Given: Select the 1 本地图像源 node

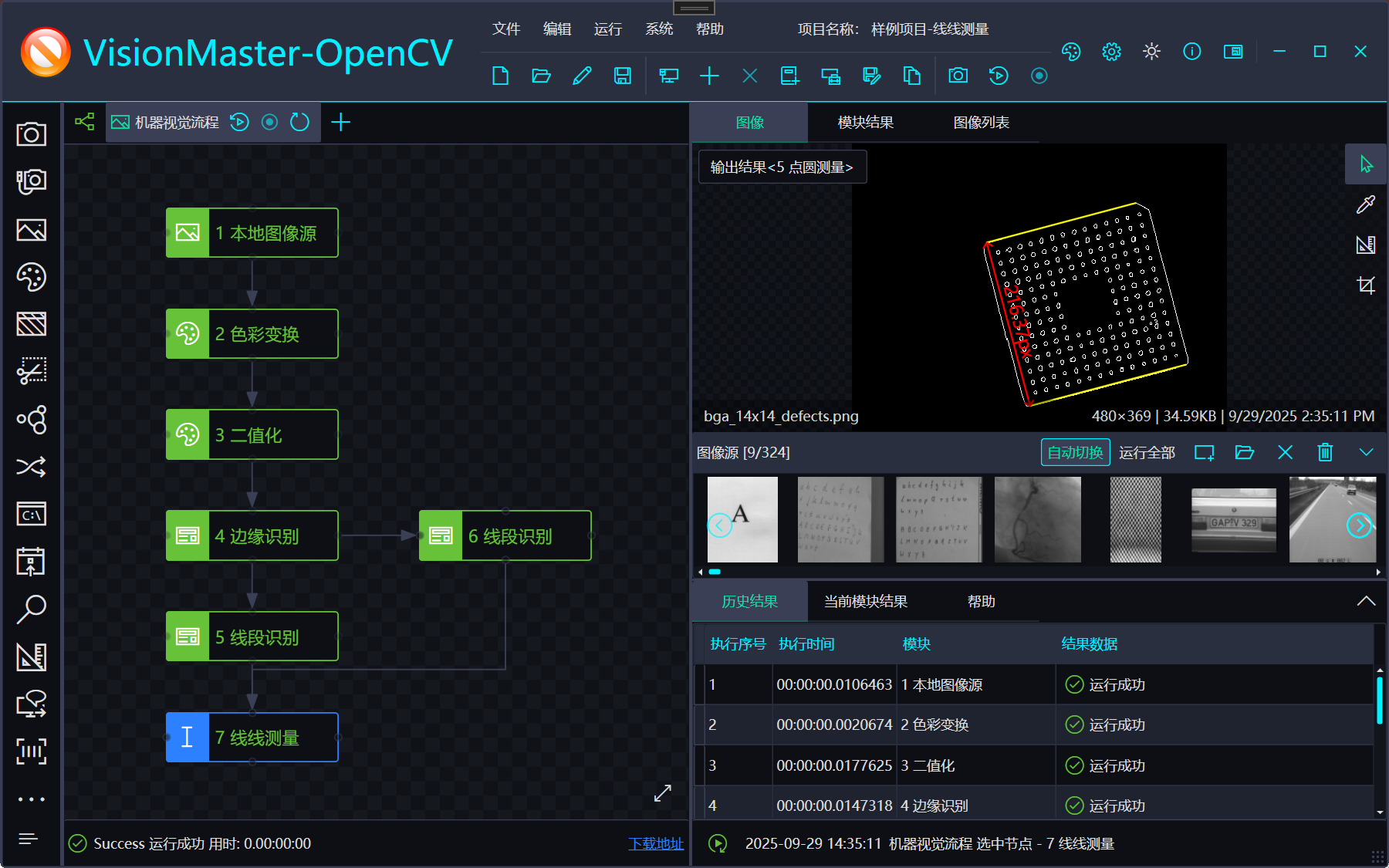Looking at the screenshot, I should (x=252, y=233).
